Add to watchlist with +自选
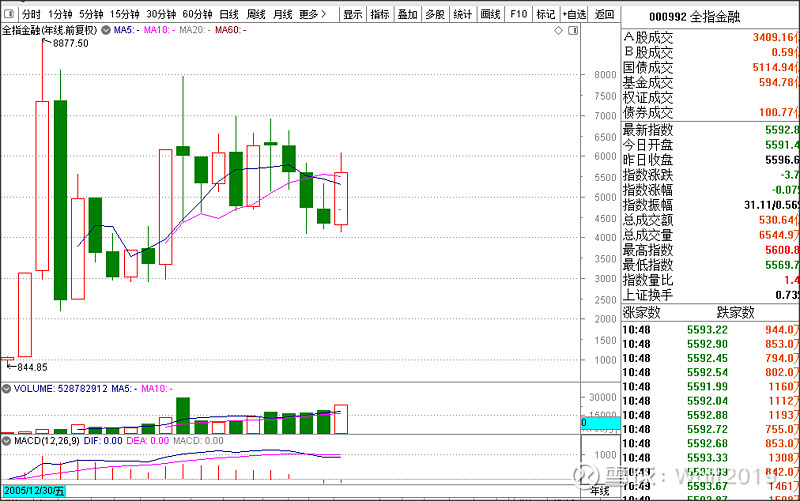800x501 pixels. pyautogui.click(x=574, y=14)
